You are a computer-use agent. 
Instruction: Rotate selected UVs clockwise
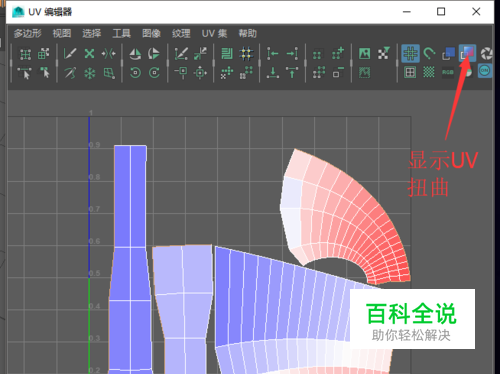[154, 73]
